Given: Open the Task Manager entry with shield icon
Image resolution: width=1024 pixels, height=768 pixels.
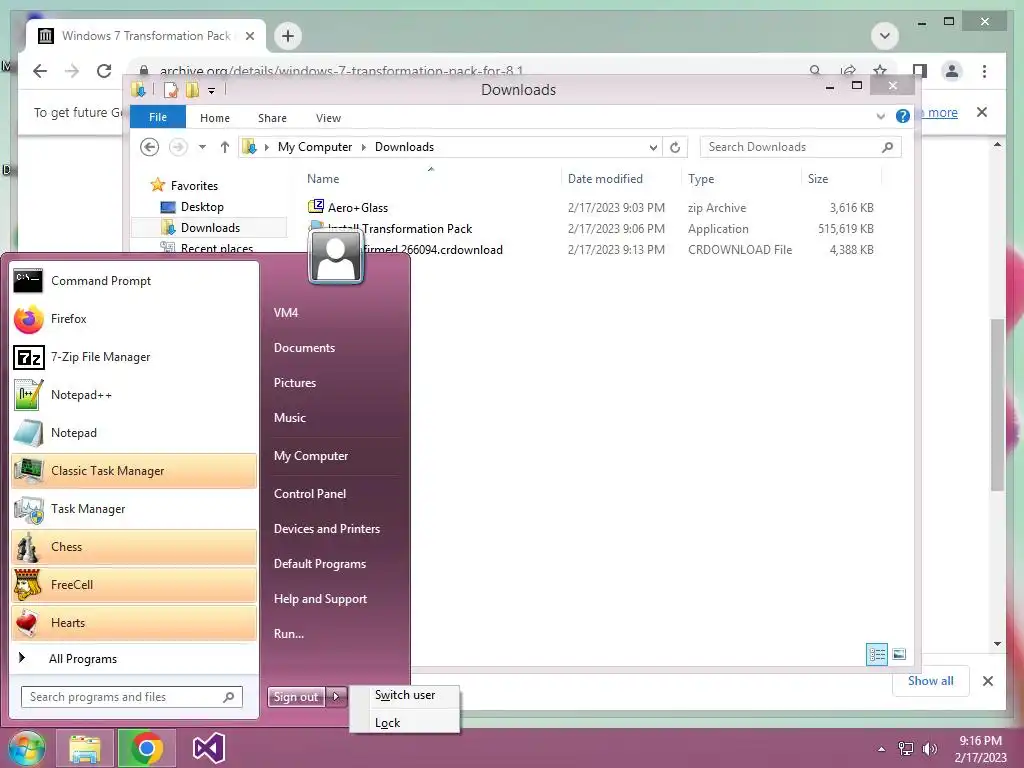Looking at the screenshot, I should pyautogui.click(x=135, y=508).
